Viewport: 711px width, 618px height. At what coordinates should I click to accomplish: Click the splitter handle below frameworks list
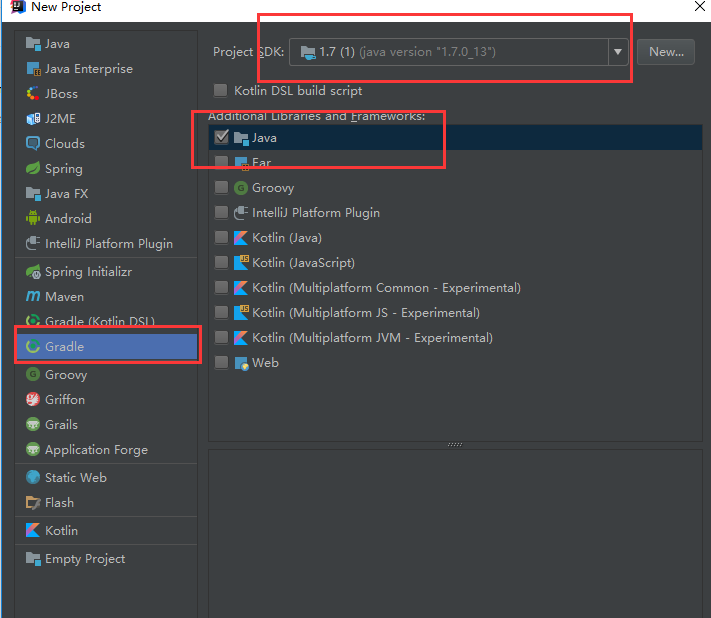pyautogui.click(x=455, y=445)
